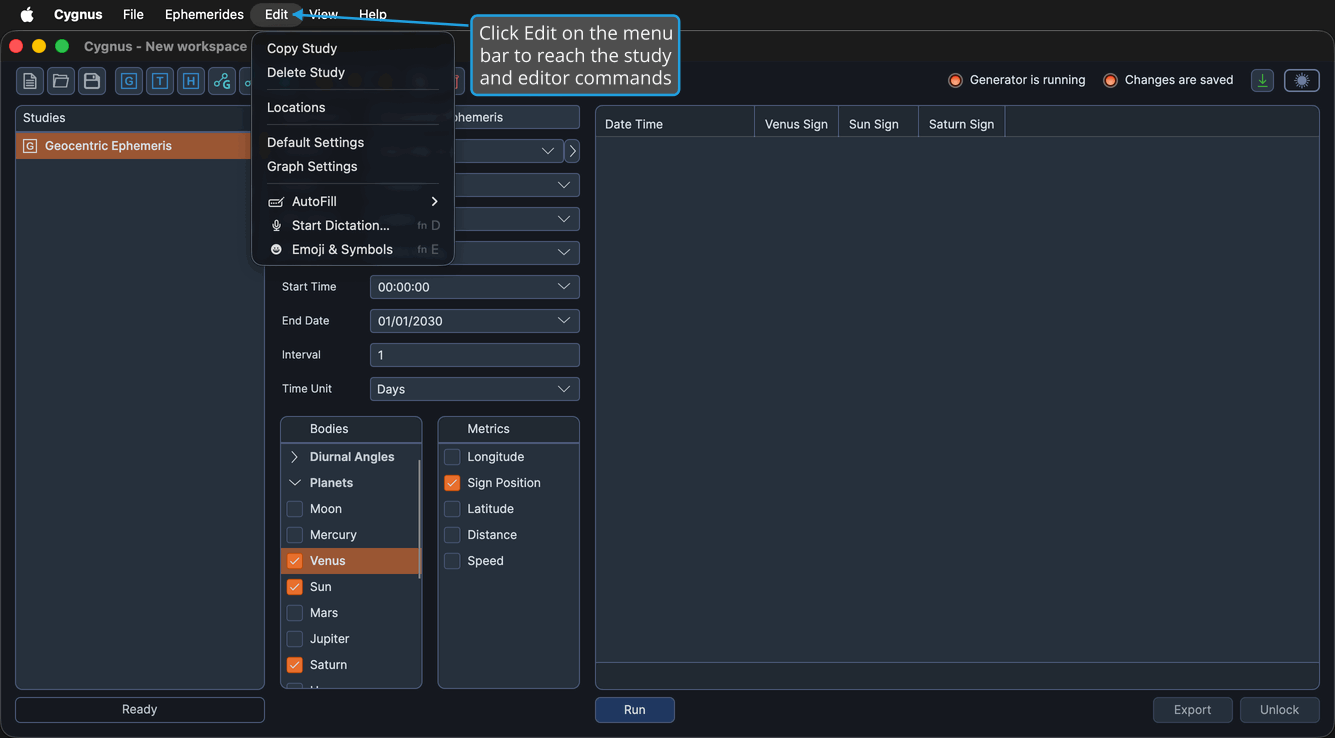This screenshot has width=1335, height=738.
Task: Open the Time Unit Days dropdown
Action: click(475, 389)
